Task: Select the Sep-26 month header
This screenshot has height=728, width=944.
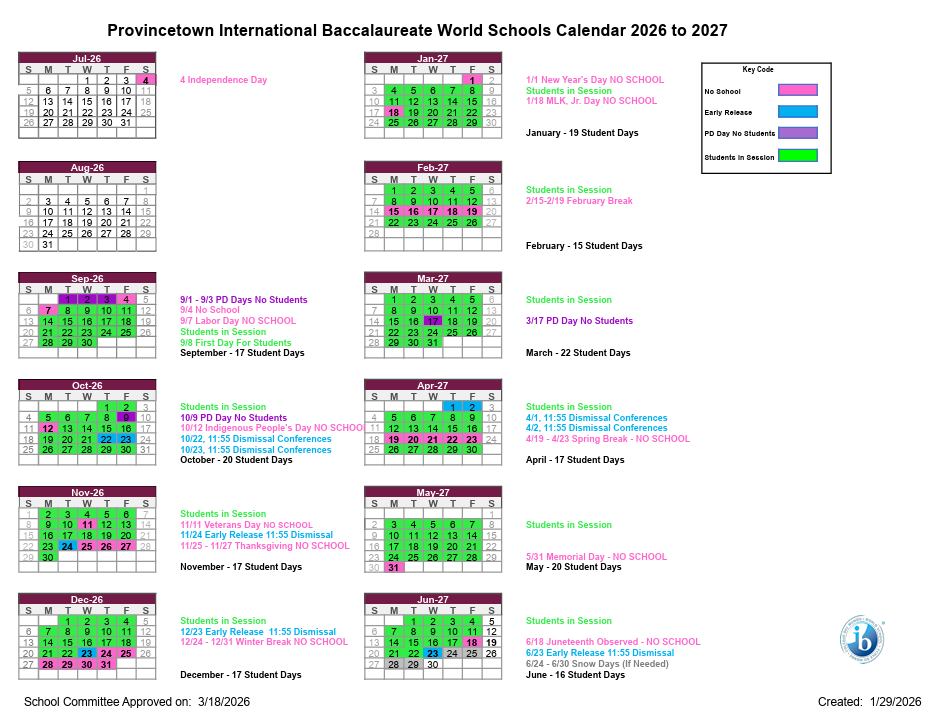Action: (x=87, y=278)
